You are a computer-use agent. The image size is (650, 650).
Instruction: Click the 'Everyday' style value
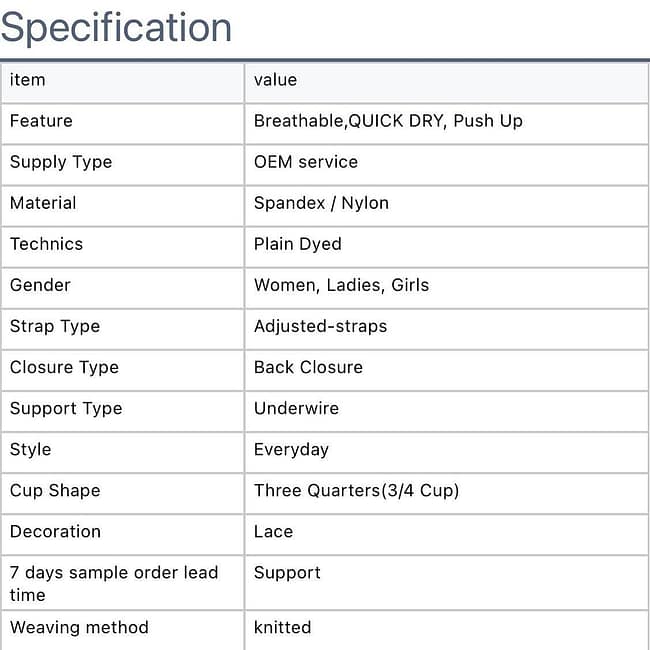291,449
